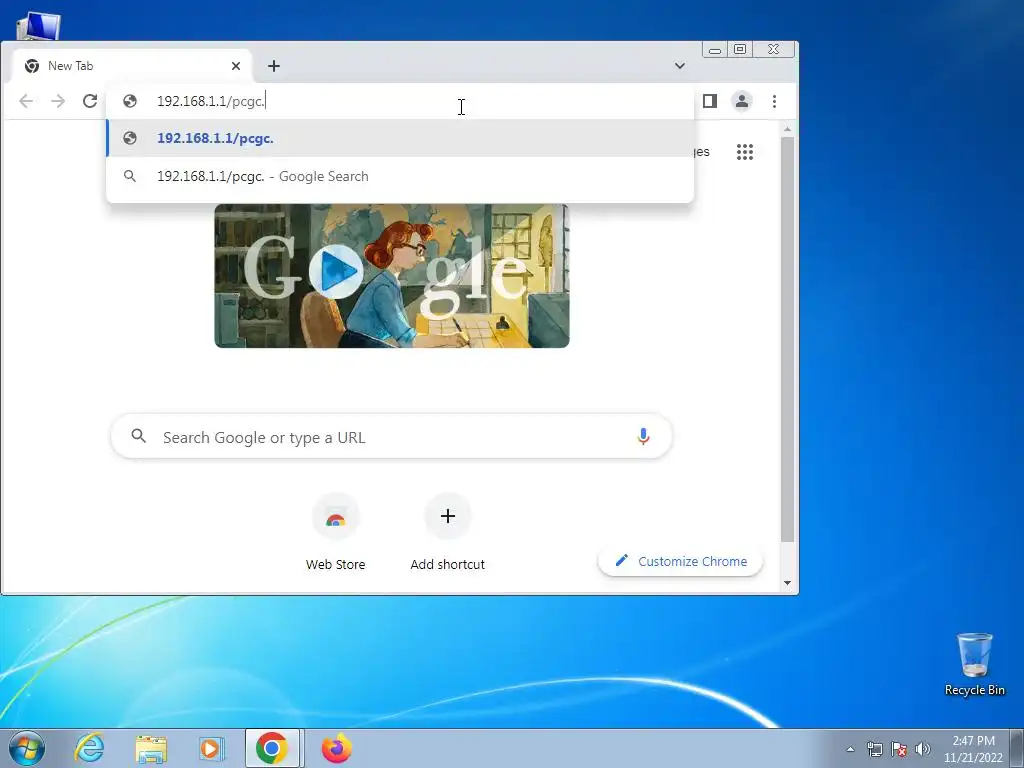Open network status tray icon
Screen dimensions: 1024x768
(x=874, y=749)
